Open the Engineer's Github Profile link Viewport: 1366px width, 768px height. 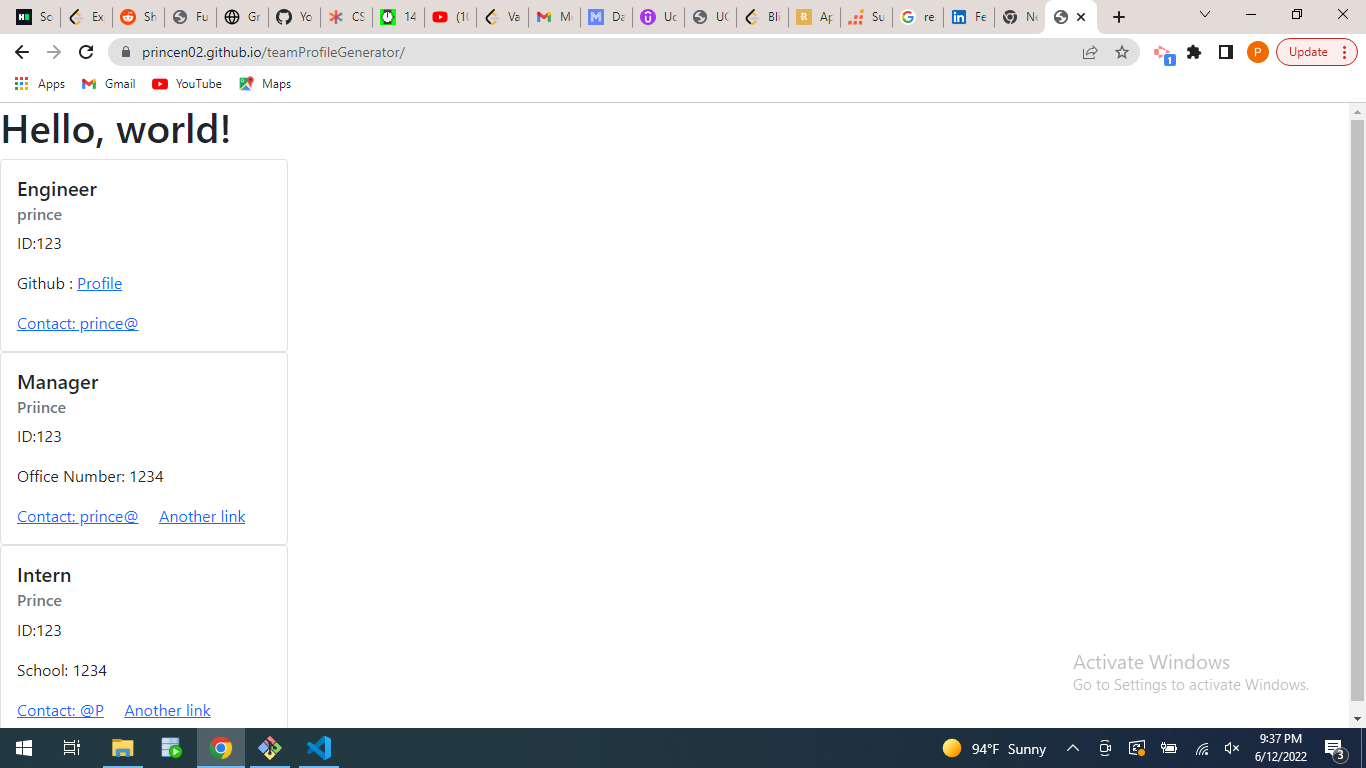(100, 284)
